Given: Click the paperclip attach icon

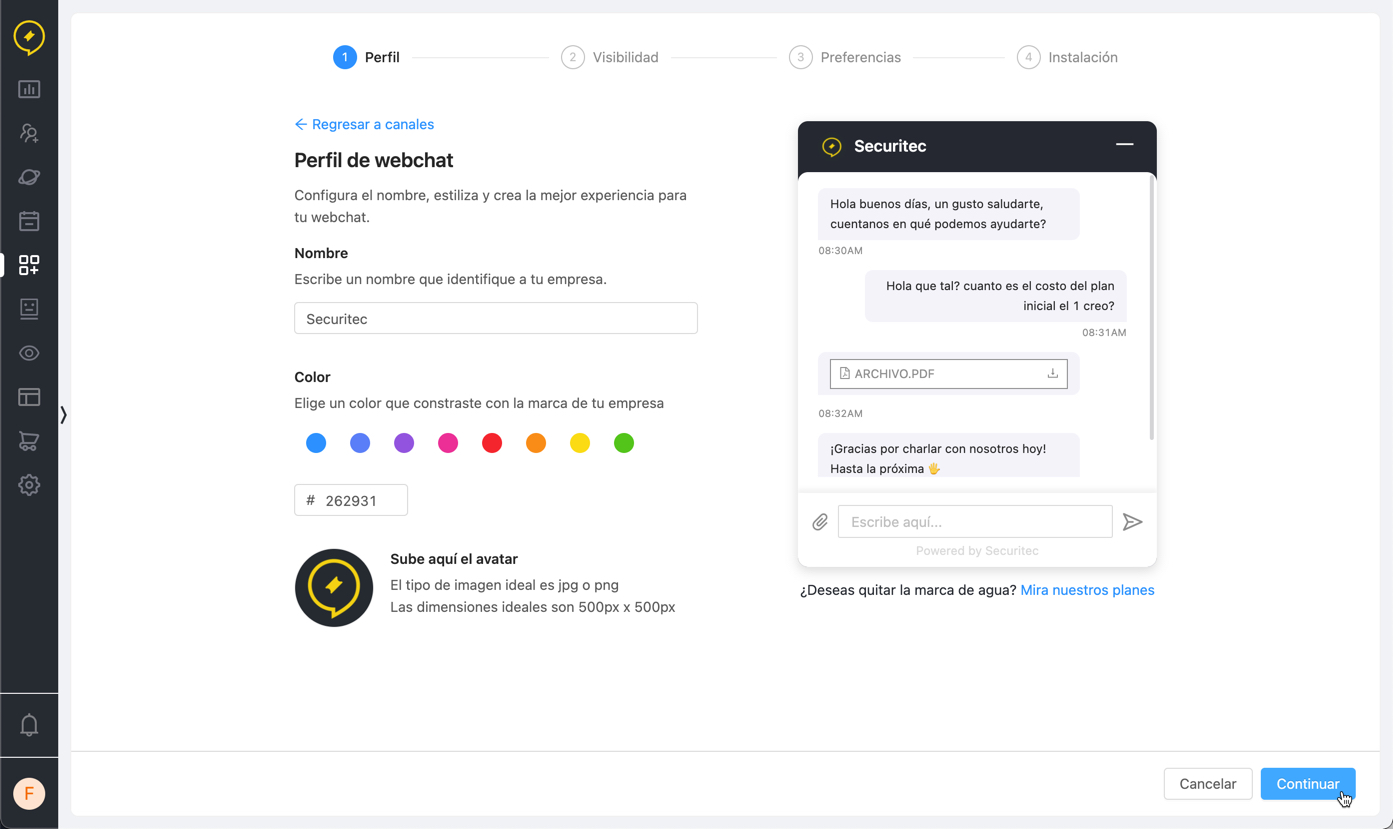Looking at the screenshot, I should click(820, 522).
